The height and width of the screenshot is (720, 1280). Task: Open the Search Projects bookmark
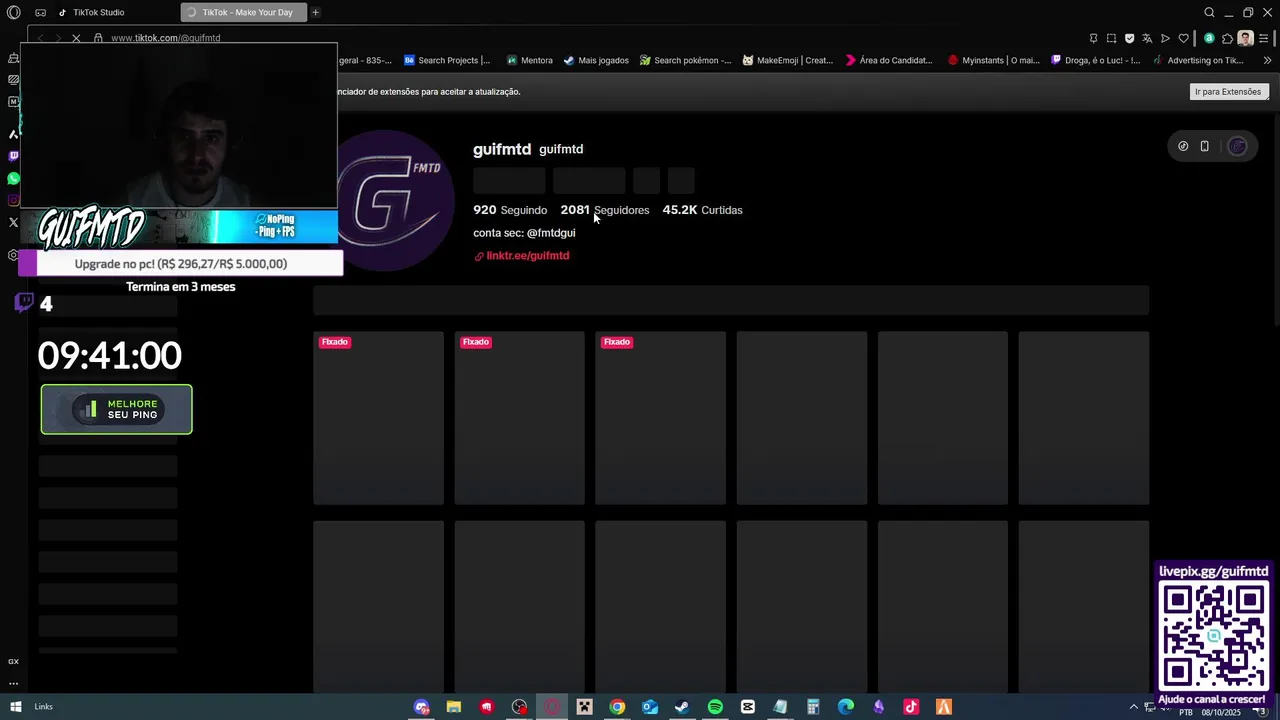tap(447, 60)
